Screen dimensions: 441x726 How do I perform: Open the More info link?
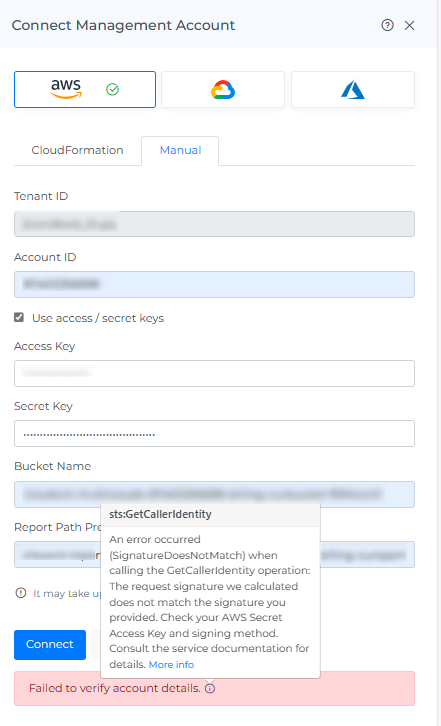tap(171, 664)
